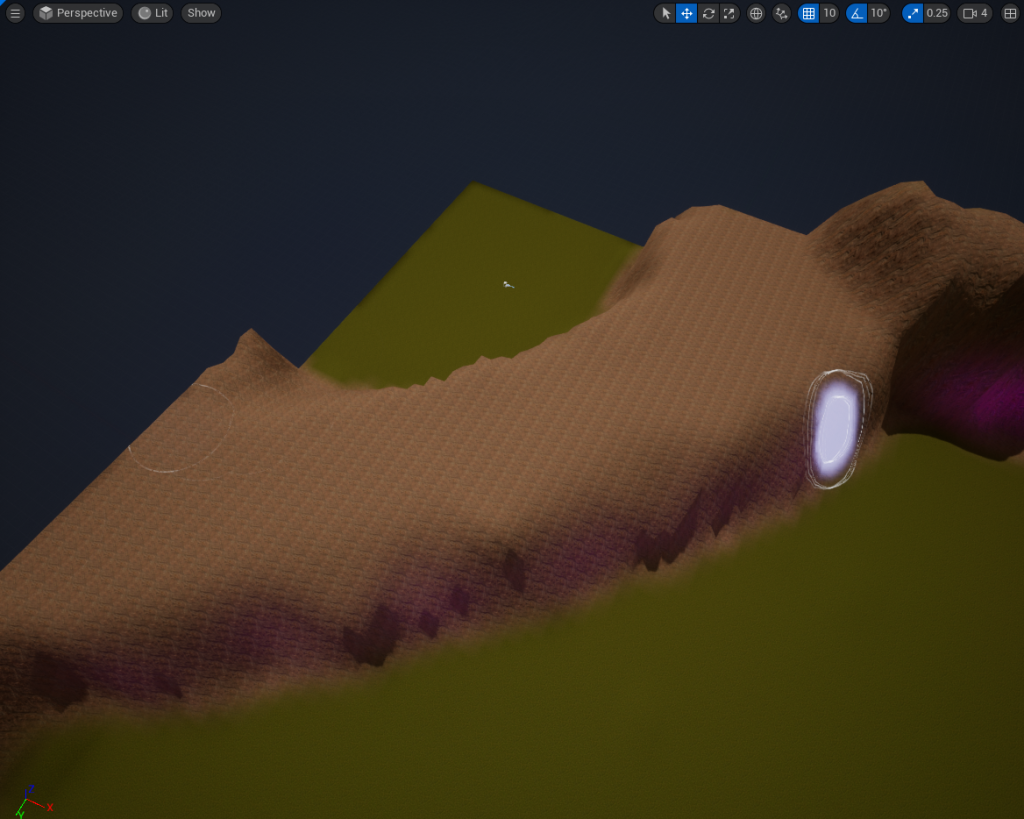Open the Lit view mode menu

153,13
